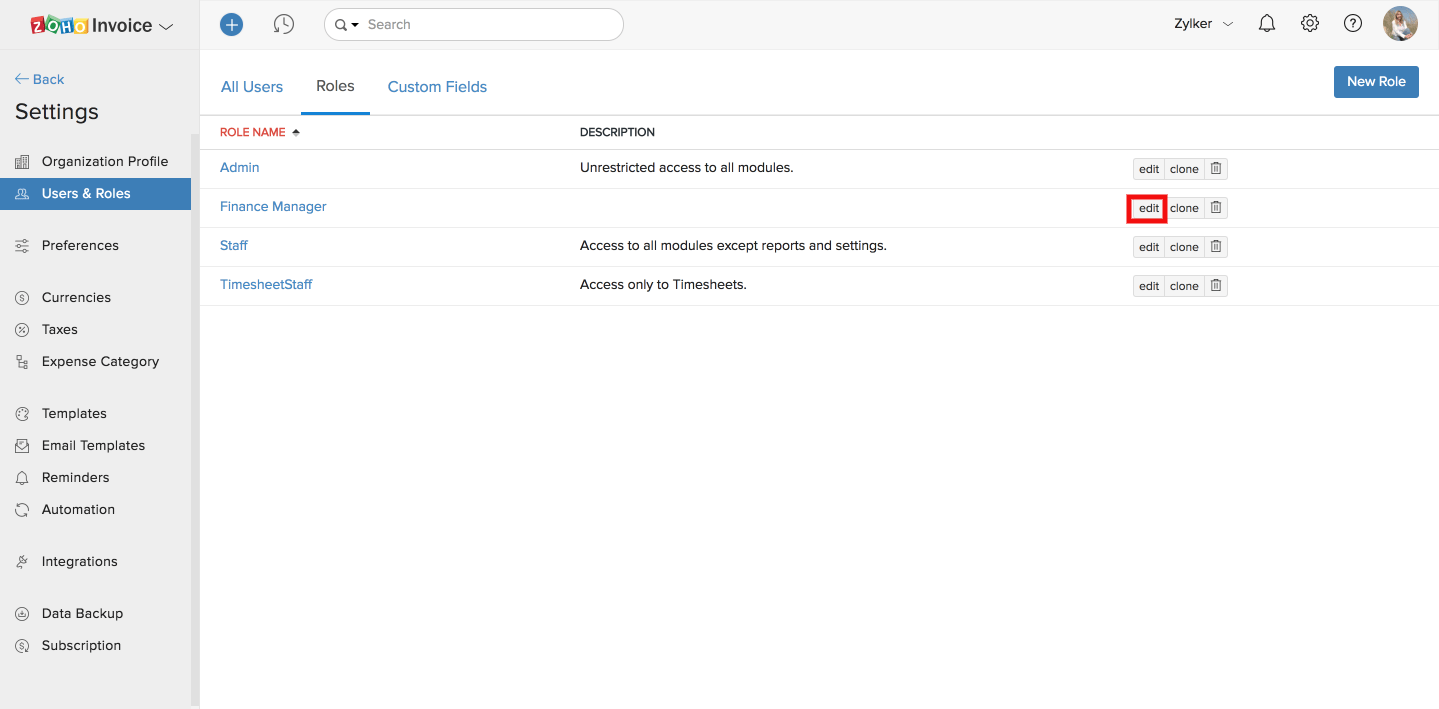
Task: Open the recent history clock icon
Action: click(284, 24)
